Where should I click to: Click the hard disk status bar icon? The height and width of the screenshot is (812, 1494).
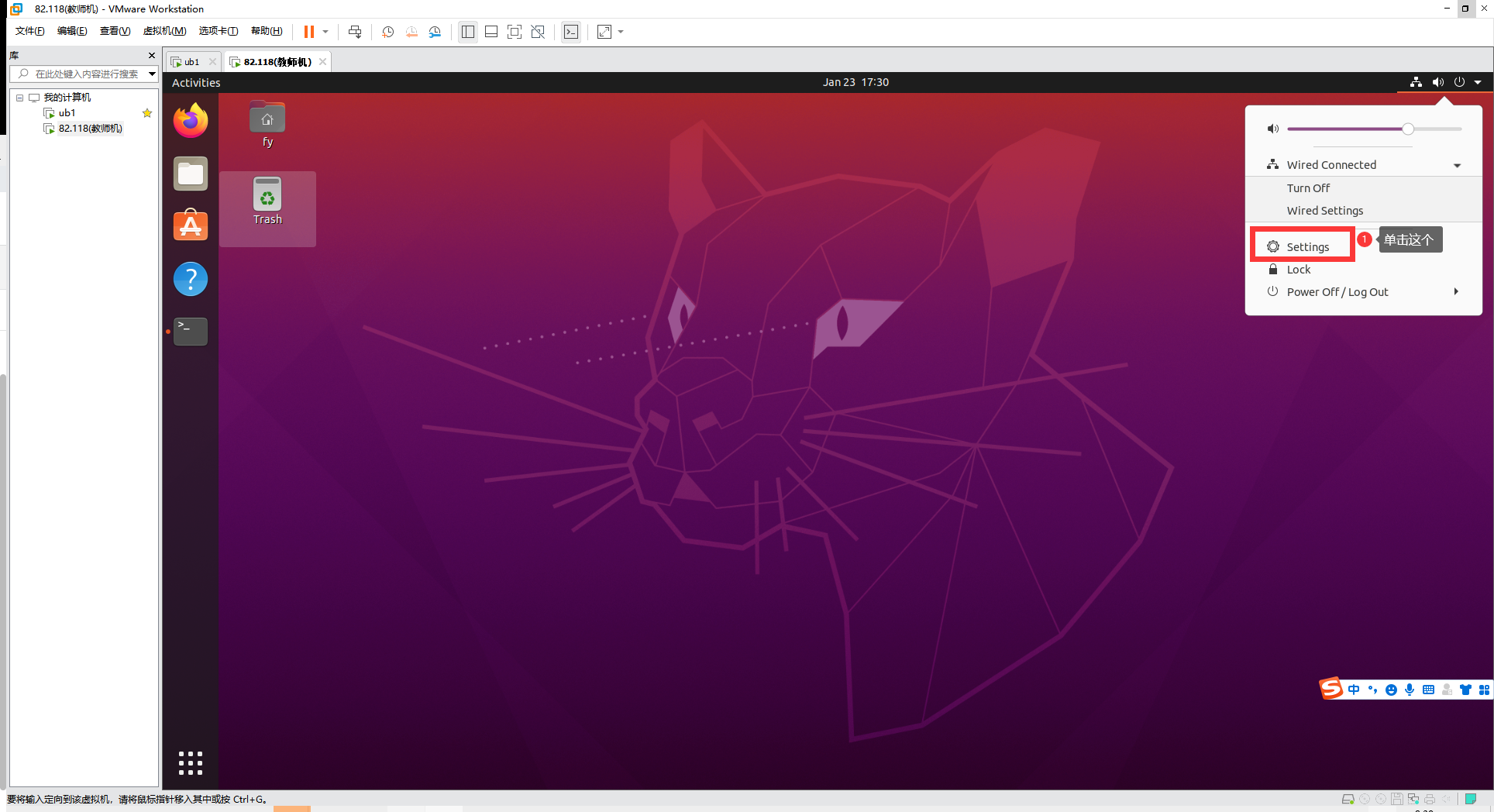(x=1348, y=799)
